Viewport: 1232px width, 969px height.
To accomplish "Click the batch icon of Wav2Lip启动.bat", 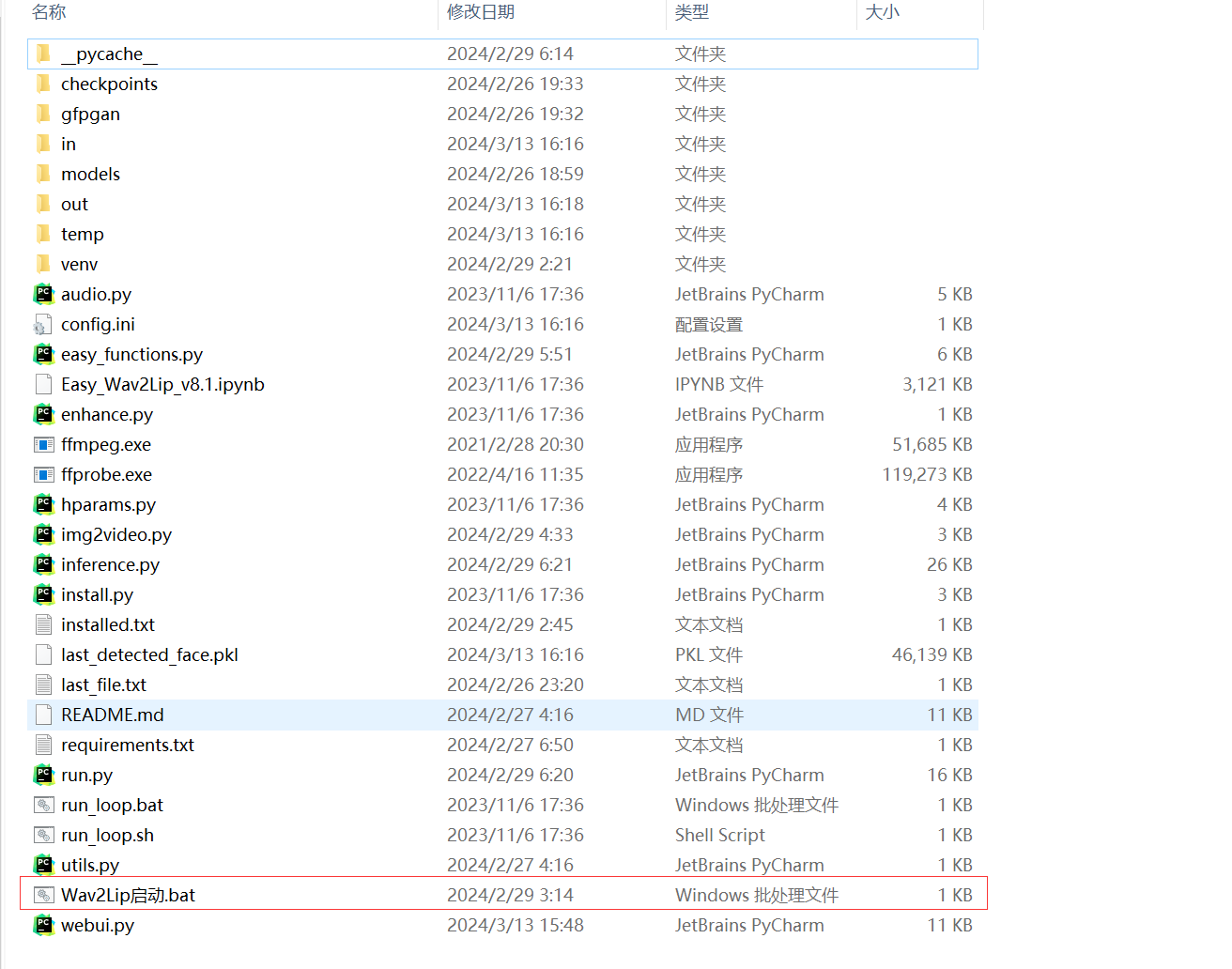I will pyautogui.click(x=43, y=895).
